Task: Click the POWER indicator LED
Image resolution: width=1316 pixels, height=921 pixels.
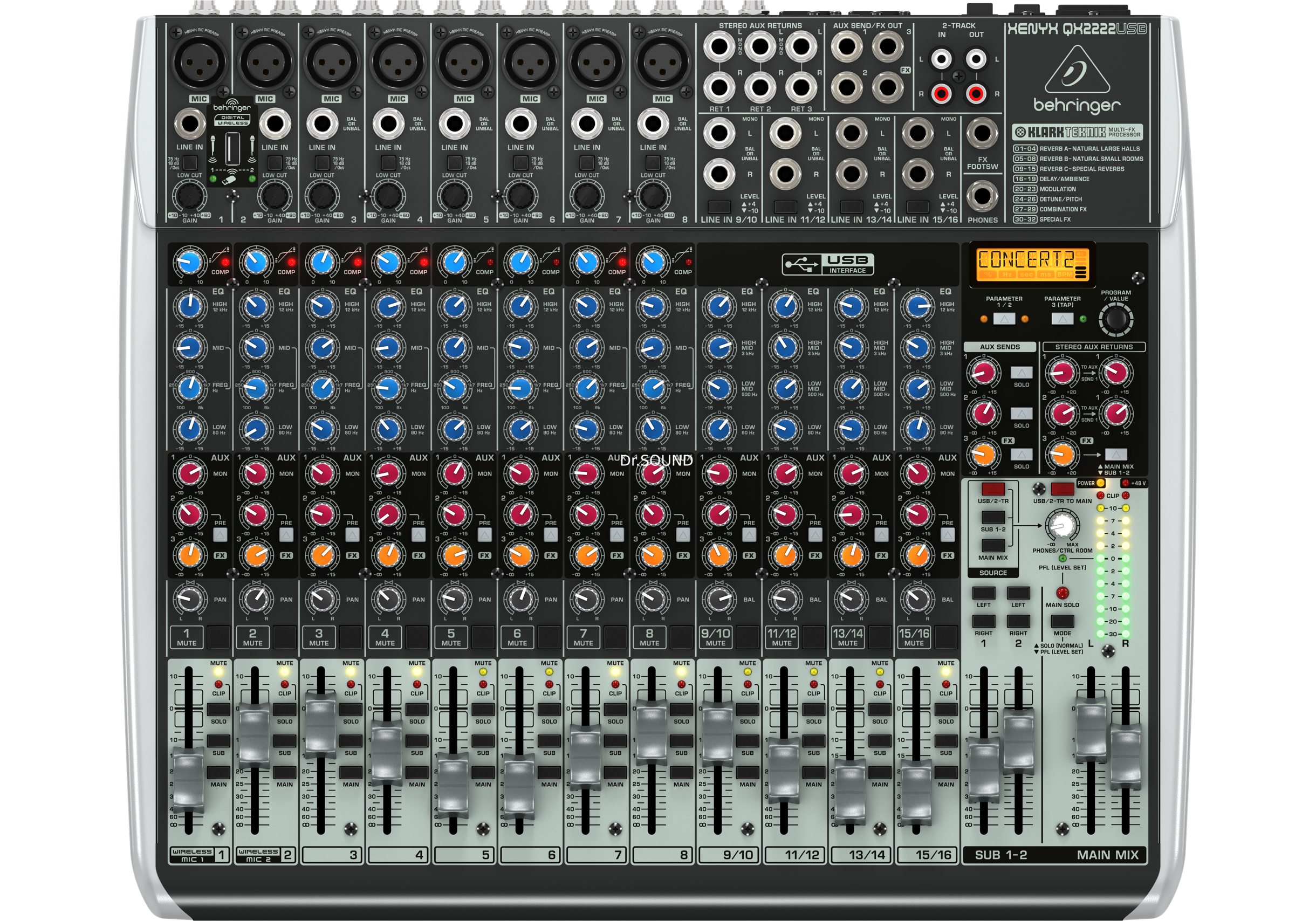Action: pos(1101,483)
